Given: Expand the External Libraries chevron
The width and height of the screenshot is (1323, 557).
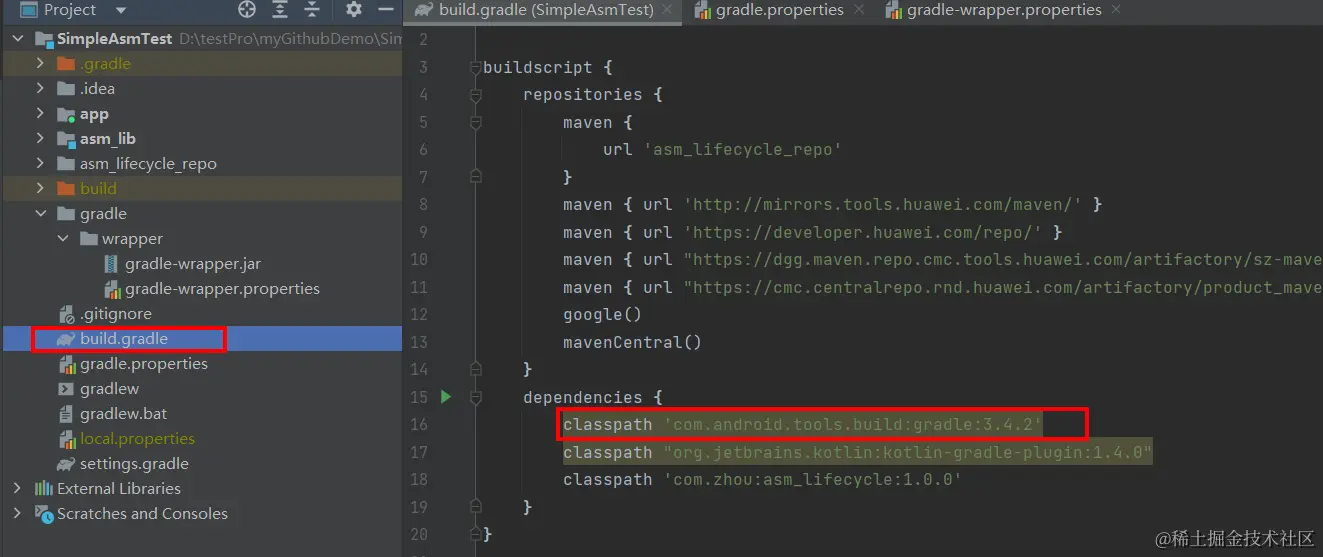Looking at the screenshot, I should pyautogui.click(x=17, y=489).
